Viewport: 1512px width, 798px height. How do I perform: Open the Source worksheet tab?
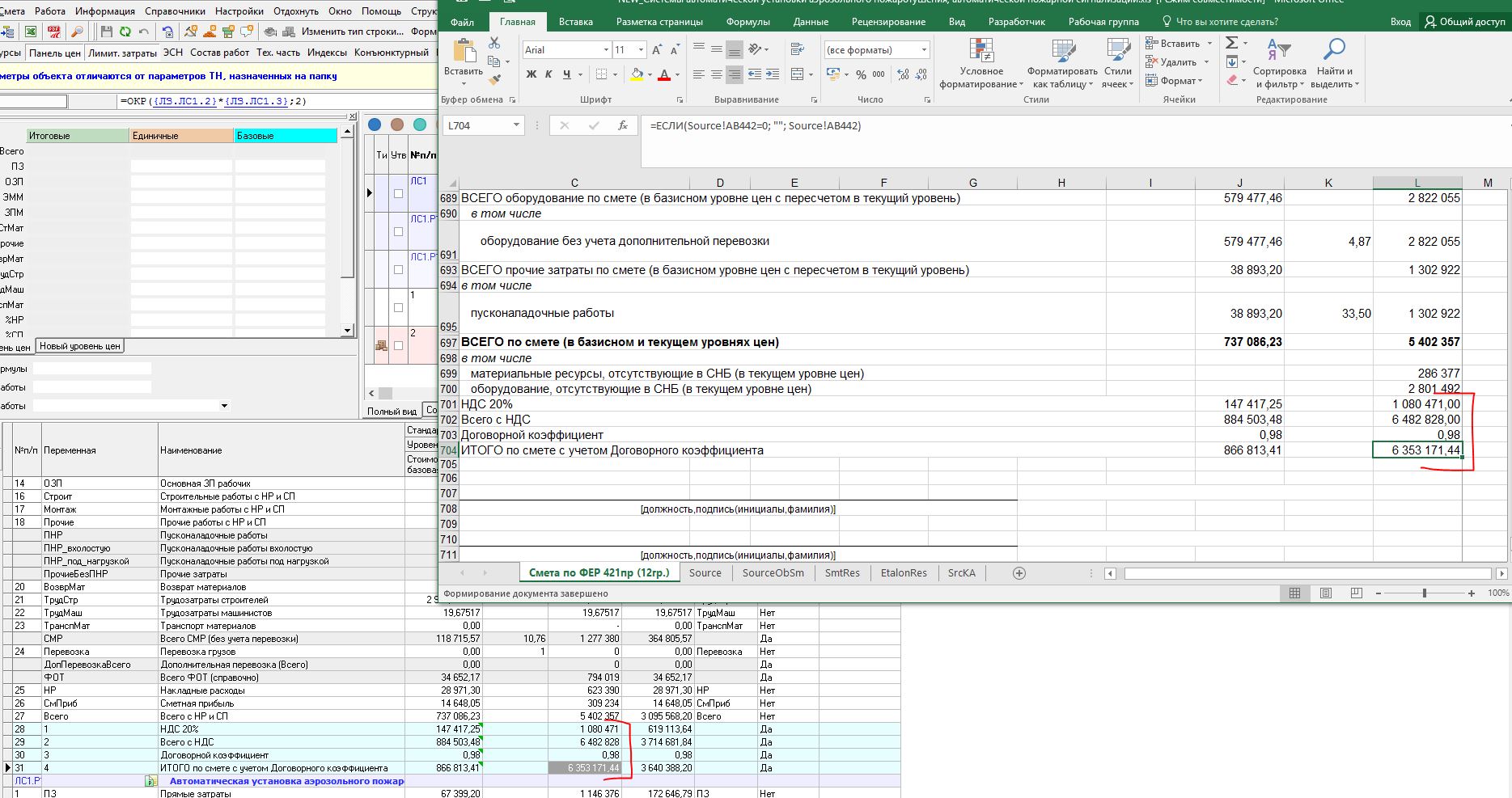(705, 572)
